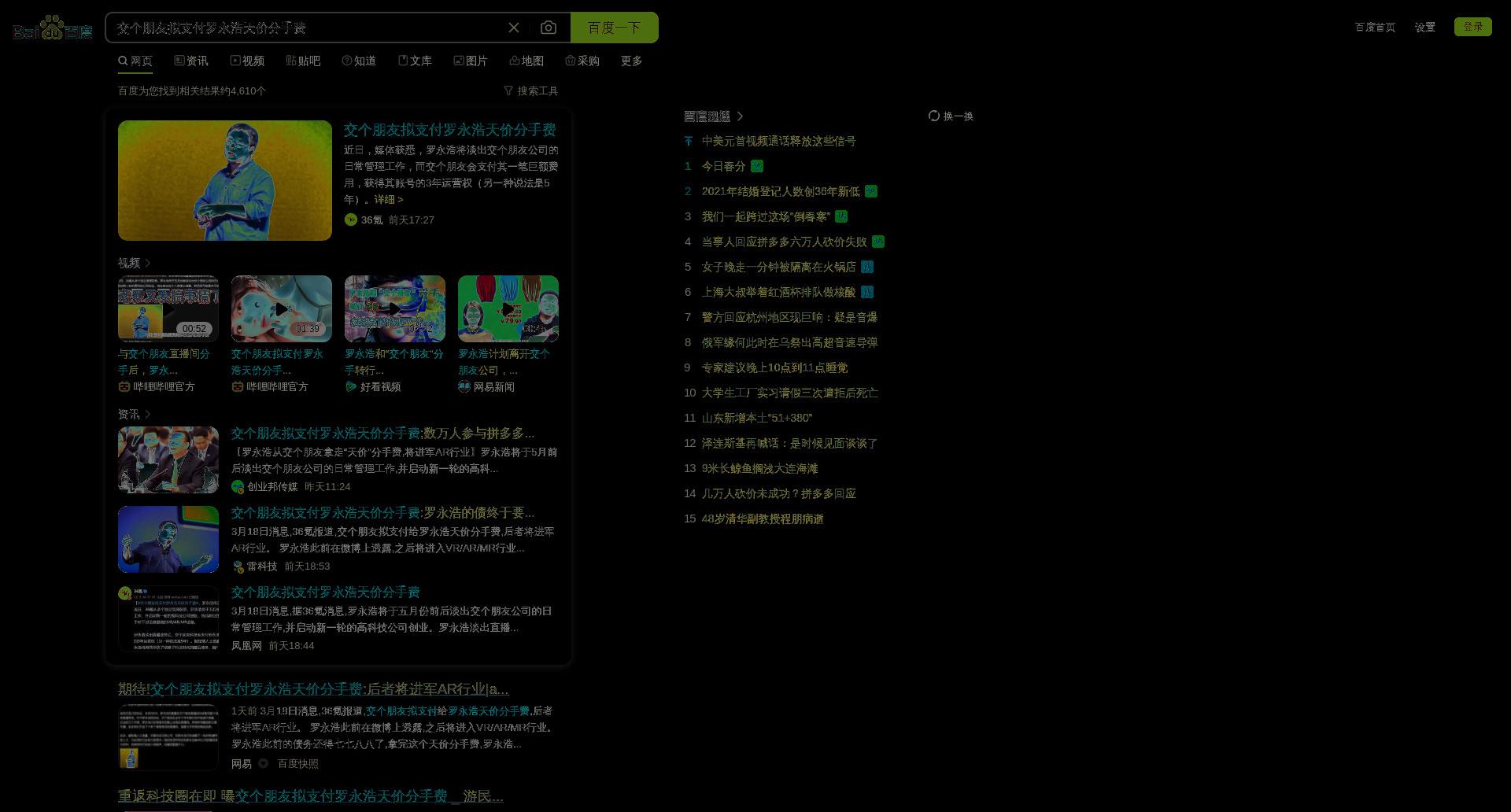Open headline 交个朋友拟支付罗永浩天价分手费
The image size is (1511, 812).
450,130
